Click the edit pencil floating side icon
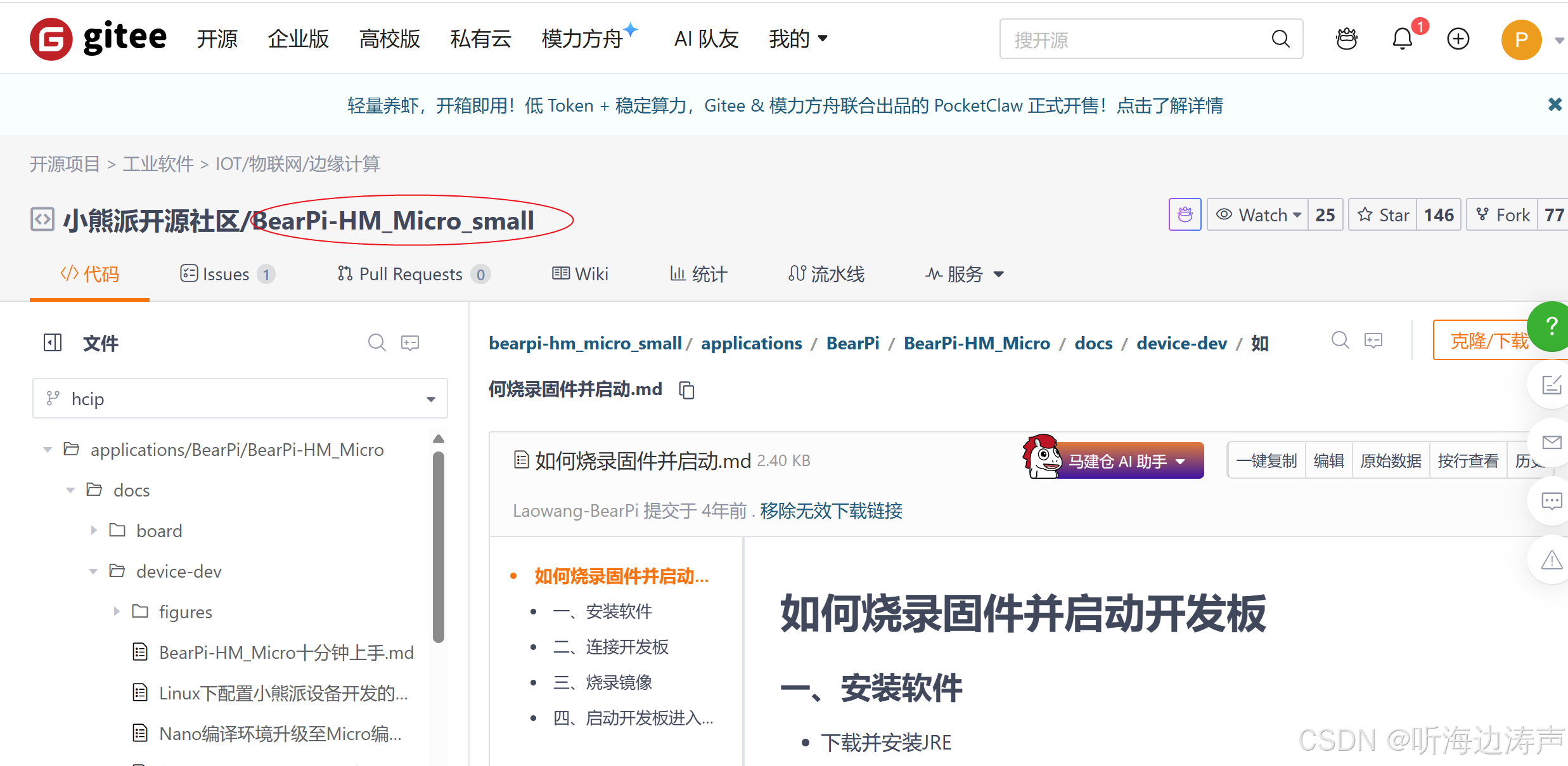Image resolution: width=1568 pixels, height=766 pixels. (x=1550, y=384)
